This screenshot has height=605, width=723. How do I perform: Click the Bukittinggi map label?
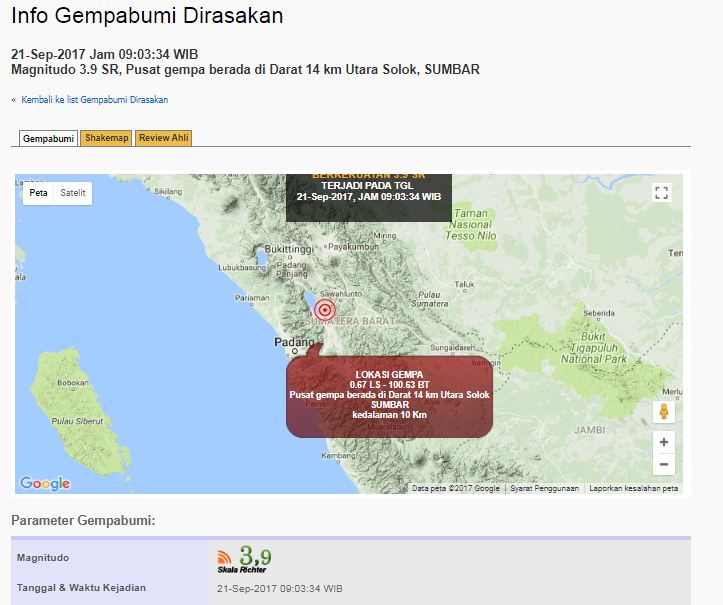coord(289,249)
